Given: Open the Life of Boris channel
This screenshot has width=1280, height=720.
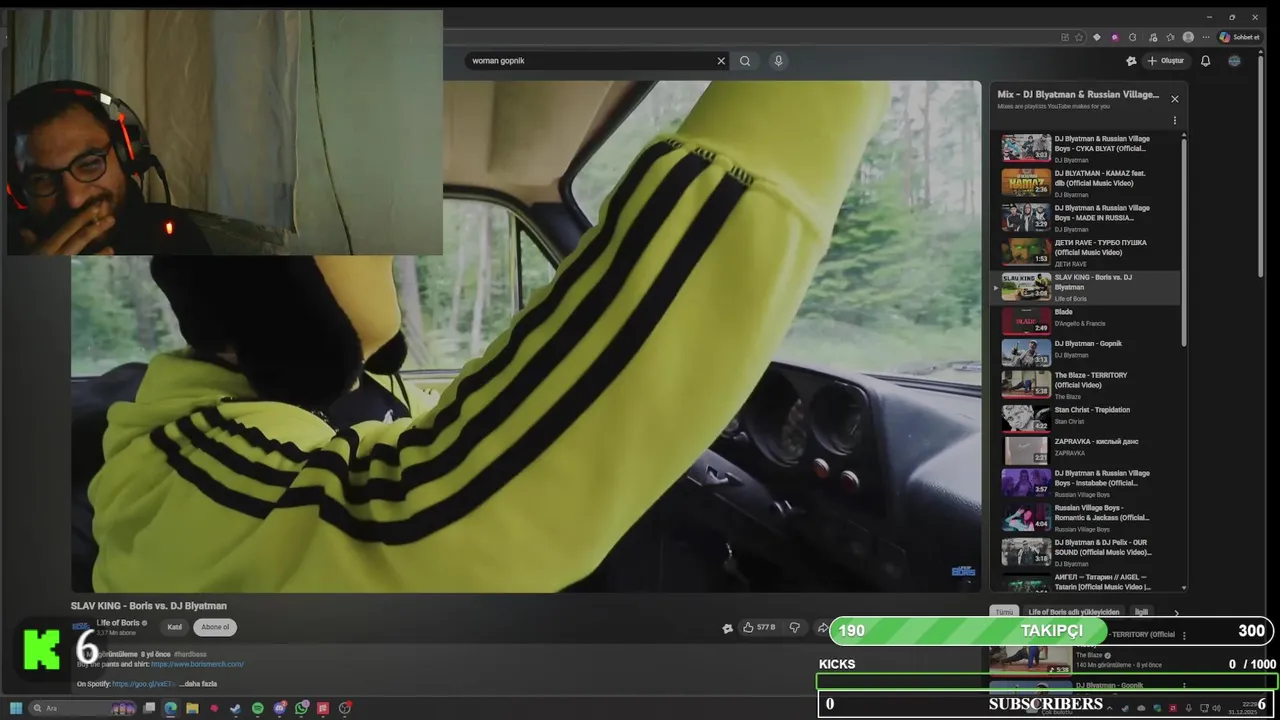Looking at the screenshot, I should pyautogui.click(x=118, y=623).
